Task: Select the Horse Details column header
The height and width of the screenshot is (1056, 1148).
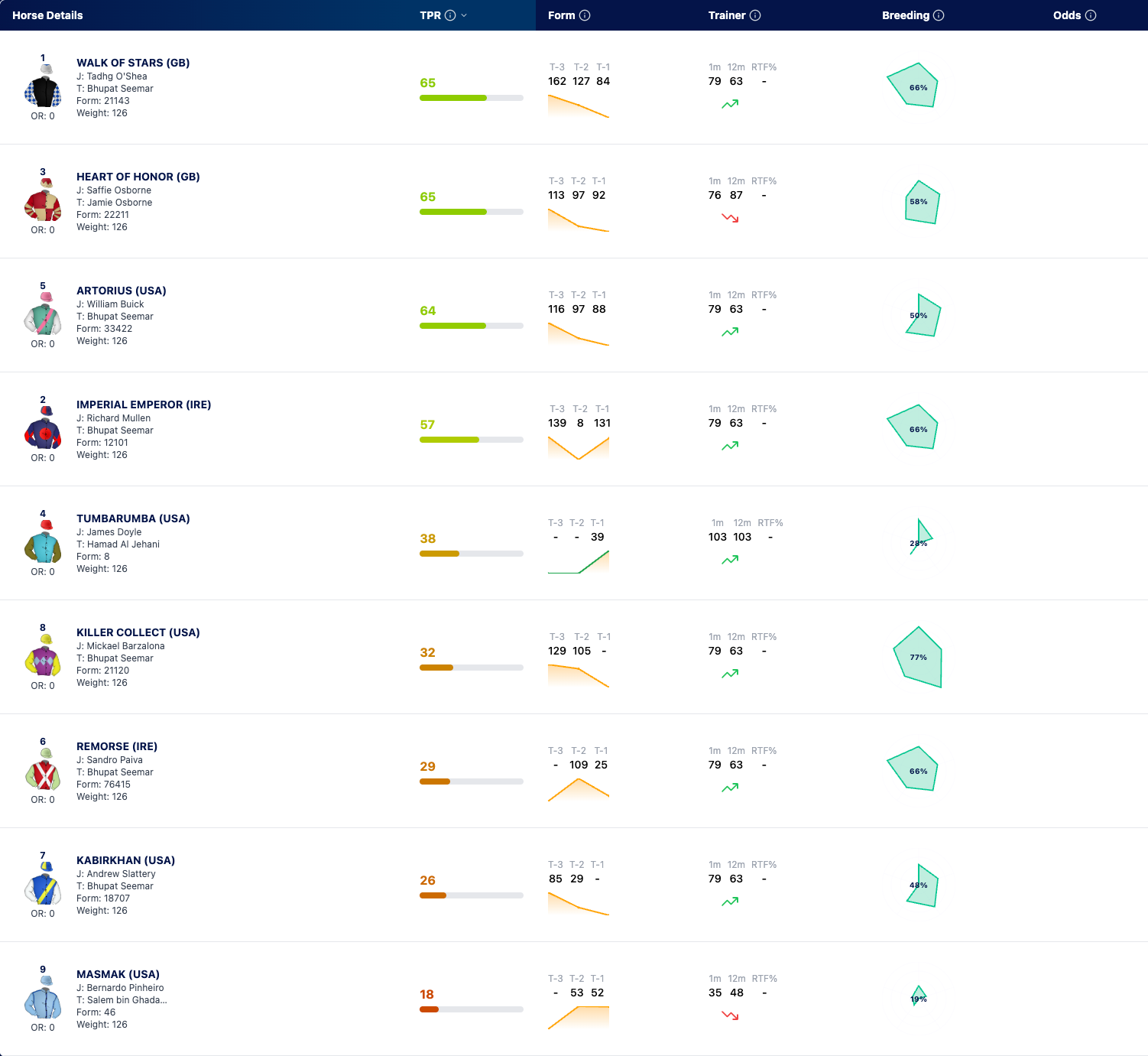Action: (47, 15)
